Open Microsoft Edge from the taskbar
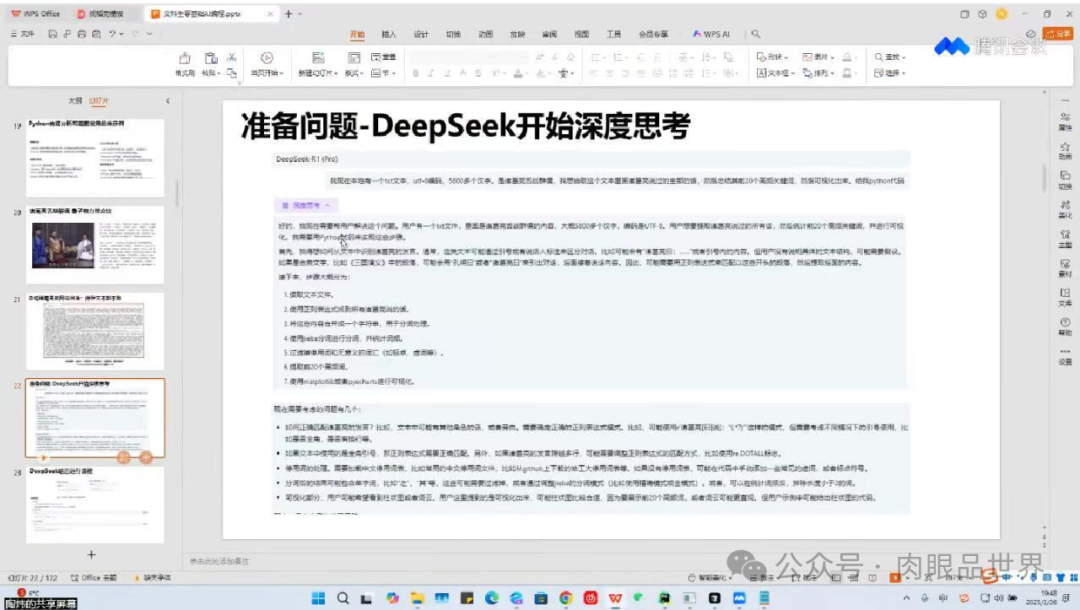This screenshot has width=1080, height=610. [491, 598]
